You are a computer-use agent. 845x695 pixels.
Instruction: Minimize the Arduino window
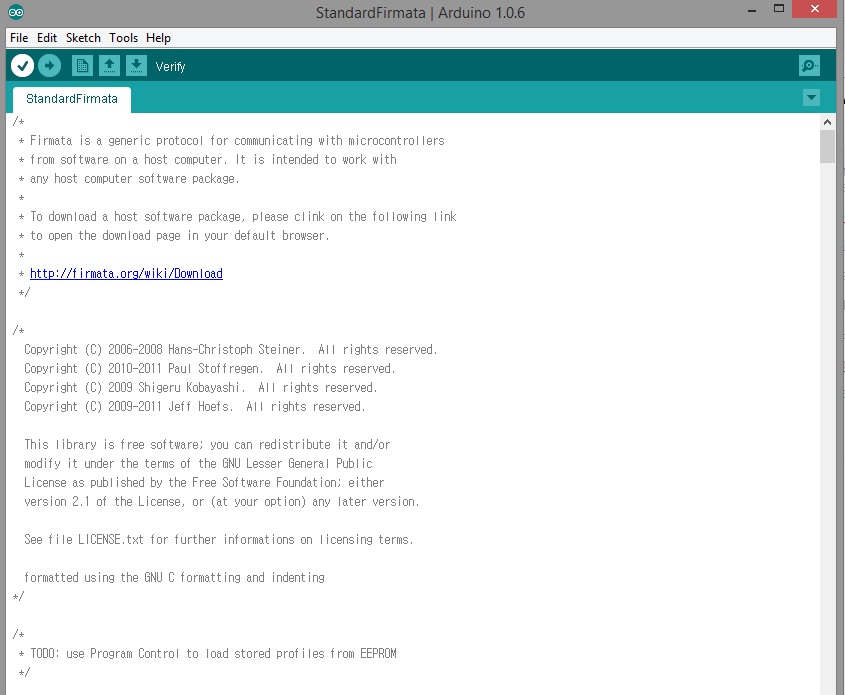coord(752,9)
